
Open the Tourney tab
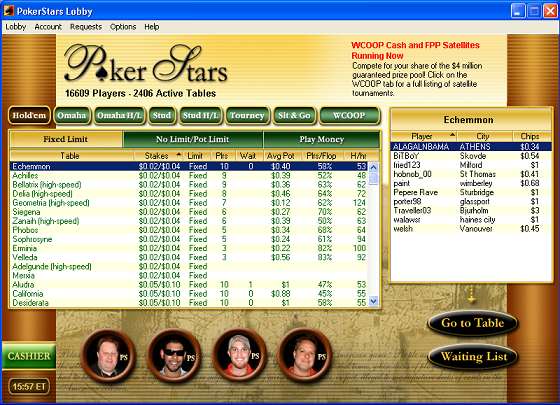[247, 115]
